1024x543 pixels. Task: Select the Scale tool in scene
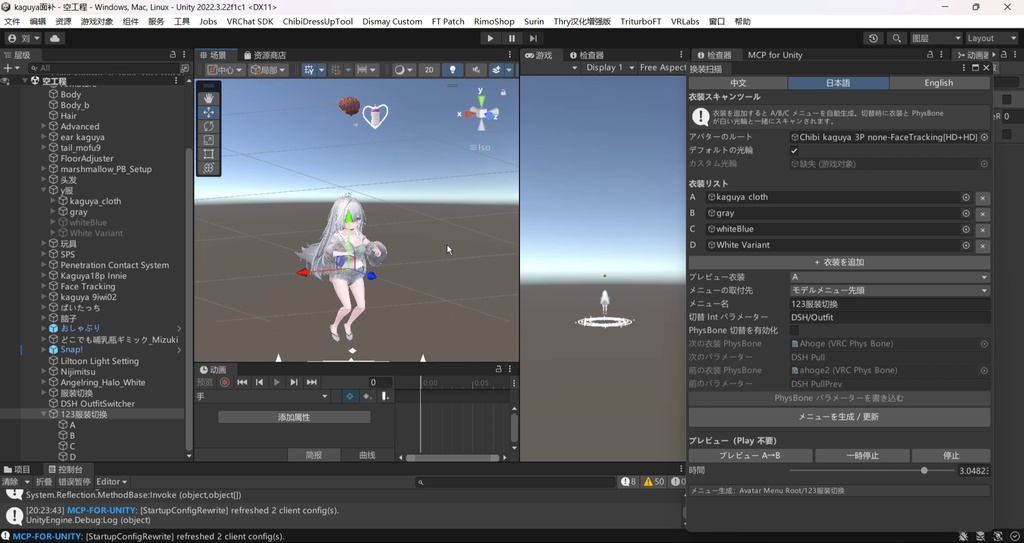coord(208,140)
